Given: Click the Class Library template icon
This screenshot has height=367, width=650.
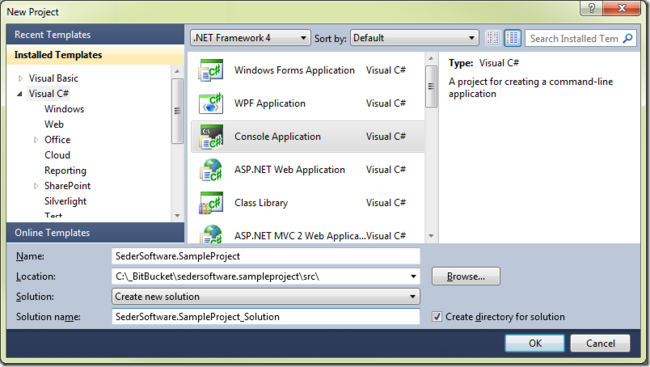Looking at the screenshot, I should [211, 203].
